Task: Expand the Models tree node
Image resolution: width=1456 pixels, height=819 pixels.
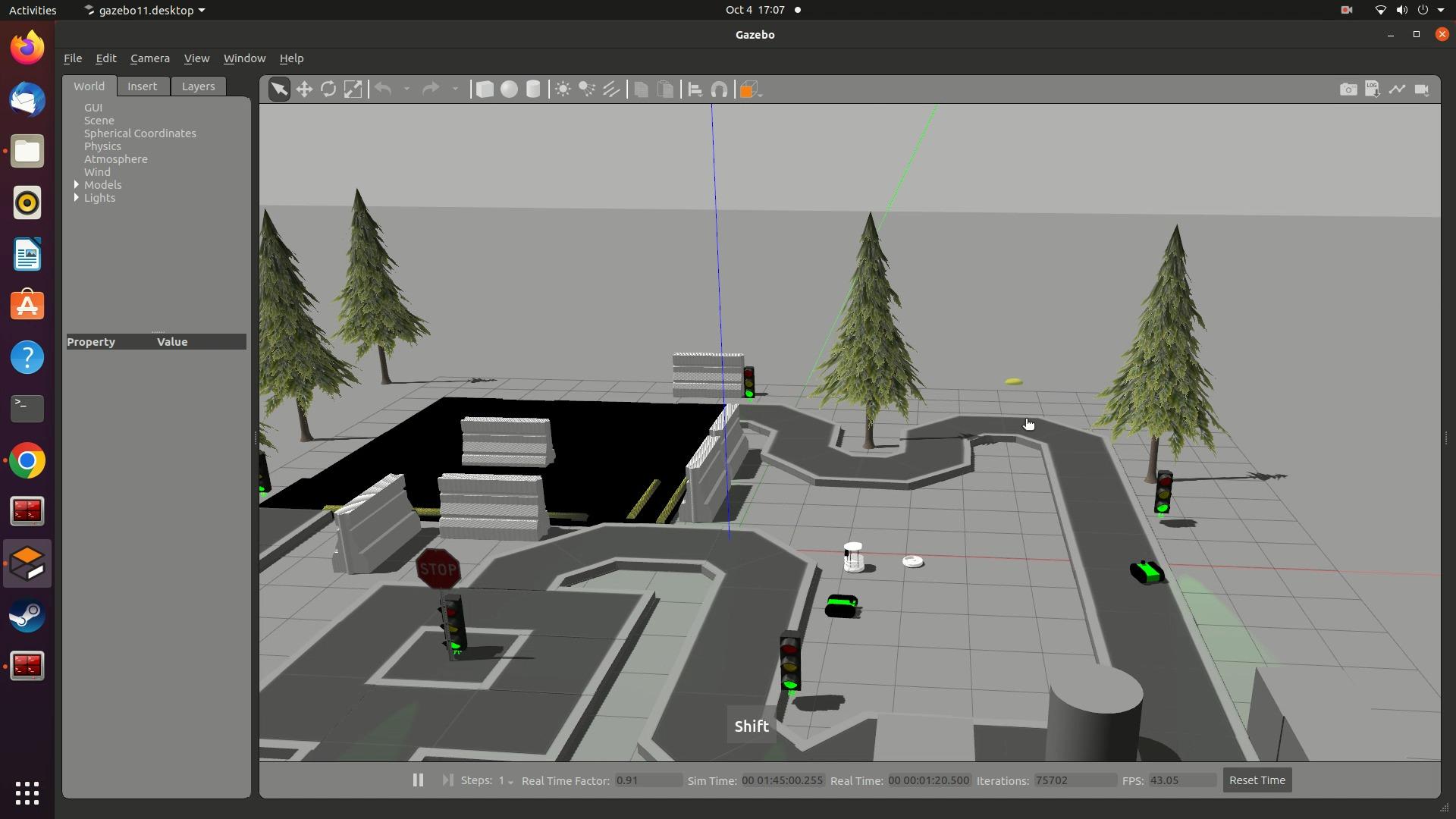Action: [x=77, y=184]
